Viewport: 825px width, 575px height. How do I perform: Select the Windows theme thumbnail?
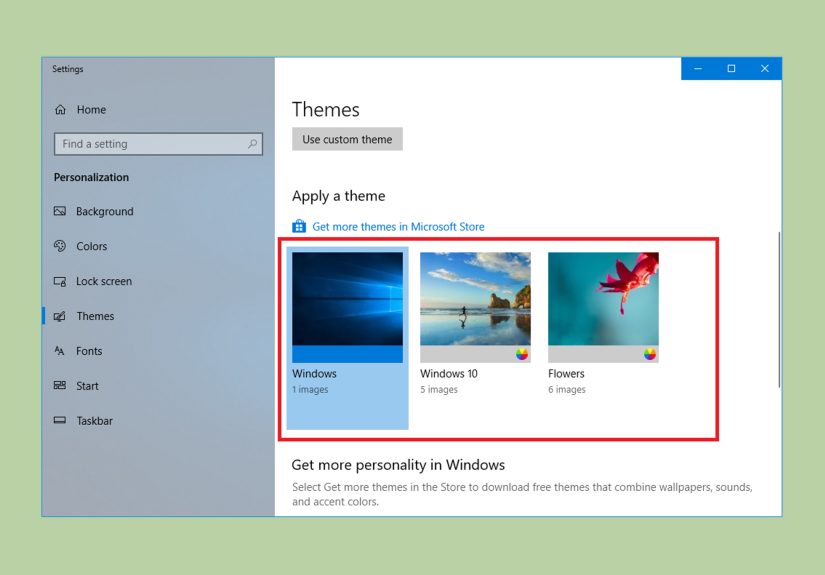click(x=347, y=307)
